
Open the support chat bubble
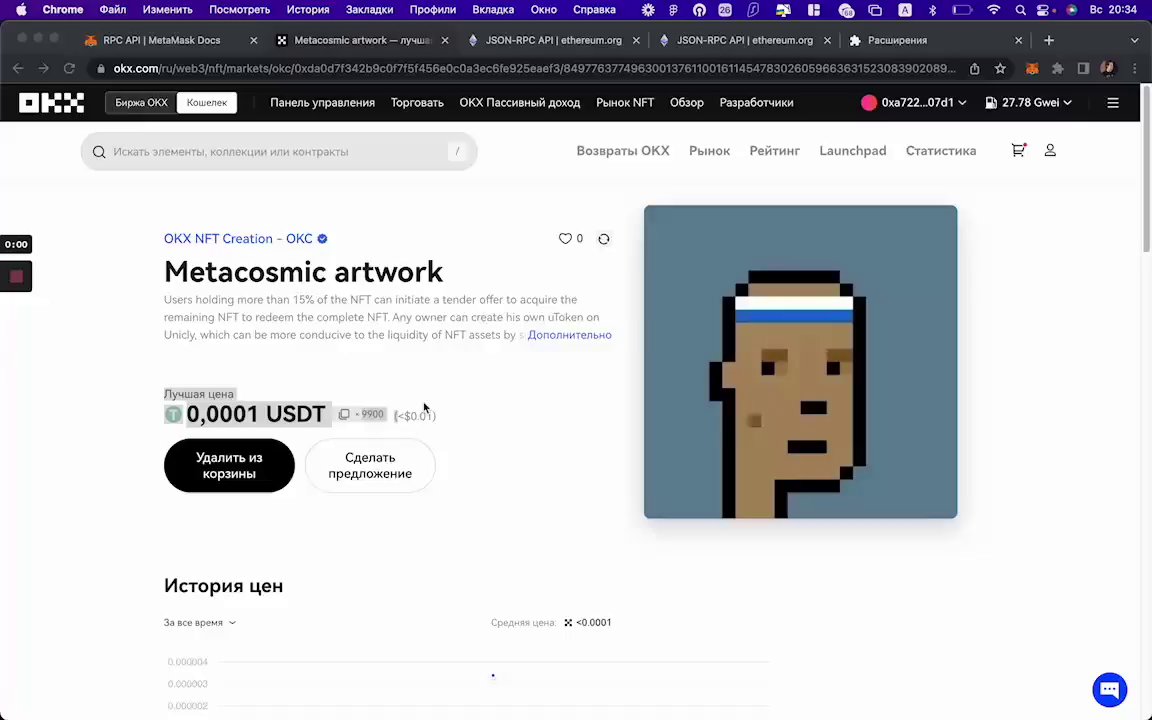pos(1109,690)
